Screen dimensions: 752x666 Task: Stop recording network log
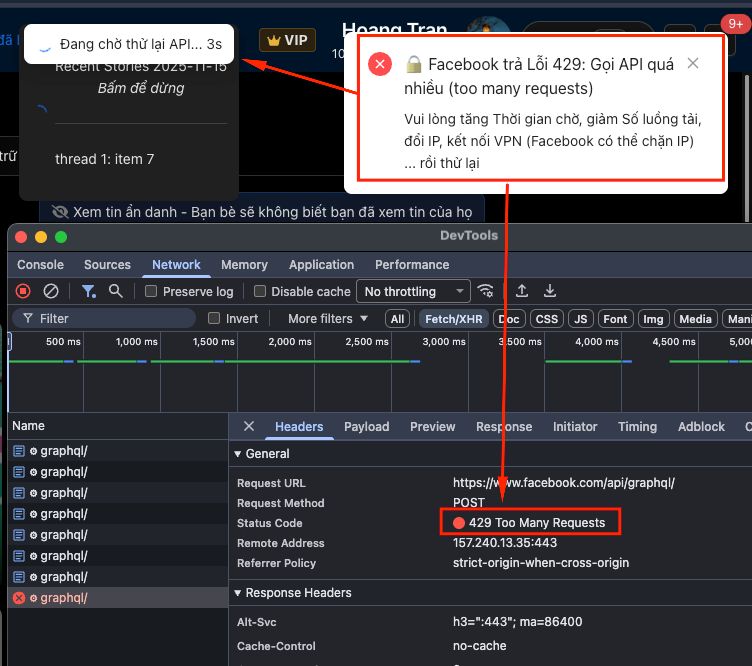tap(23, 291)
